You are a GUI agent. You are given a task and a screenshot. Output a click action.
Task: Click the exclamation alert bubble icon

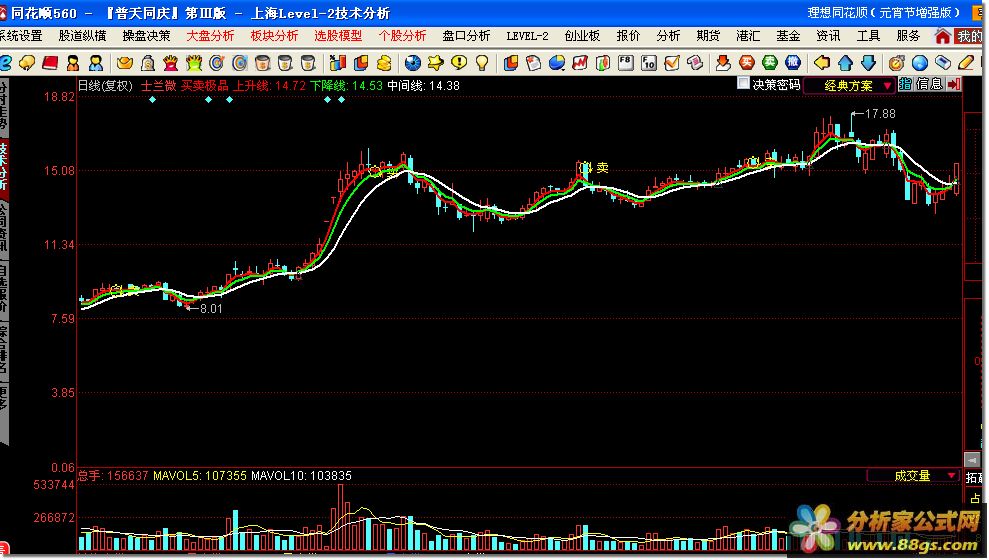[x=459, y=62]
